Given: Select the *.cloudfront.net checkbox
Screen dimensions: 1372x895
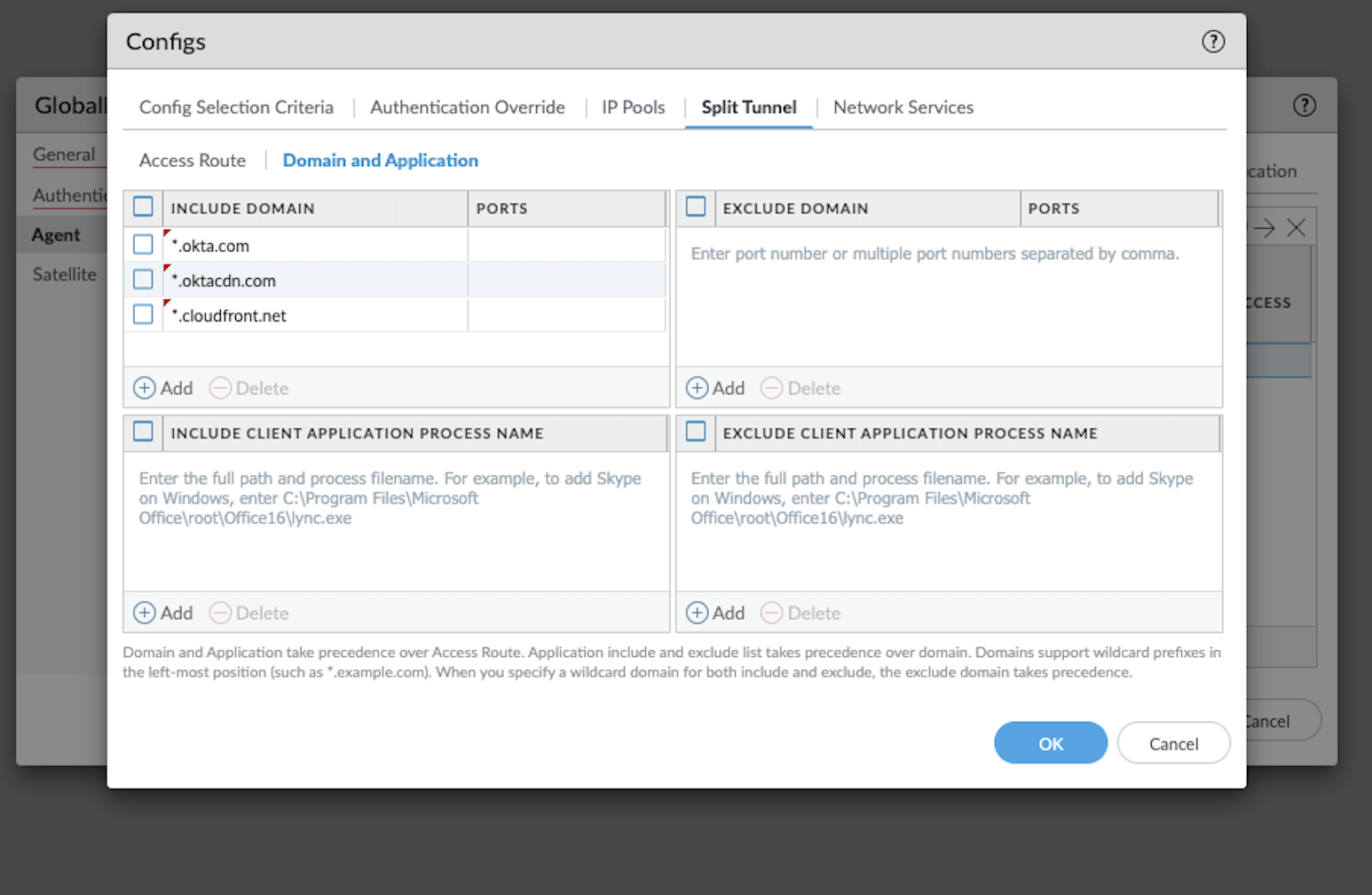Looking at the screenshot, I should [x=143, y=314].
